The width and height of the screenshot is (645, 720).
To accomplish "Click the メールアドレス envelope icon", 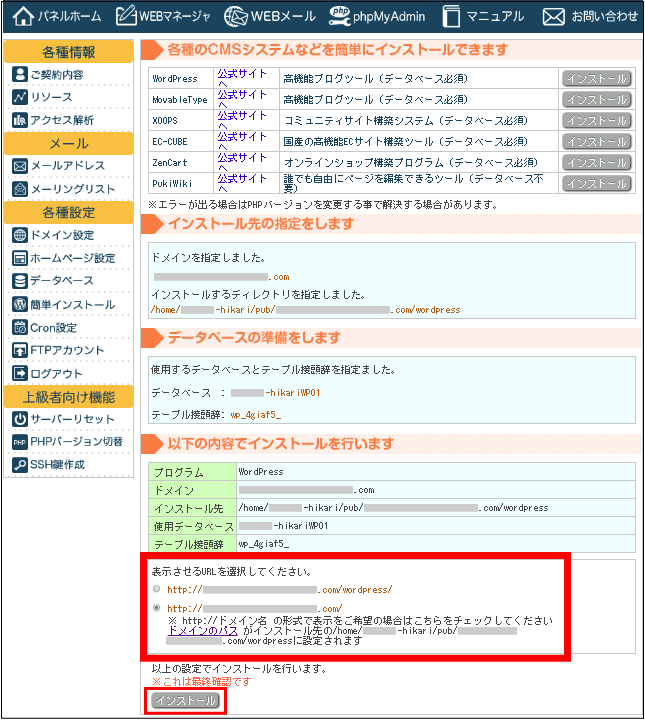I will pyautogui.click(x=20, y=165).
